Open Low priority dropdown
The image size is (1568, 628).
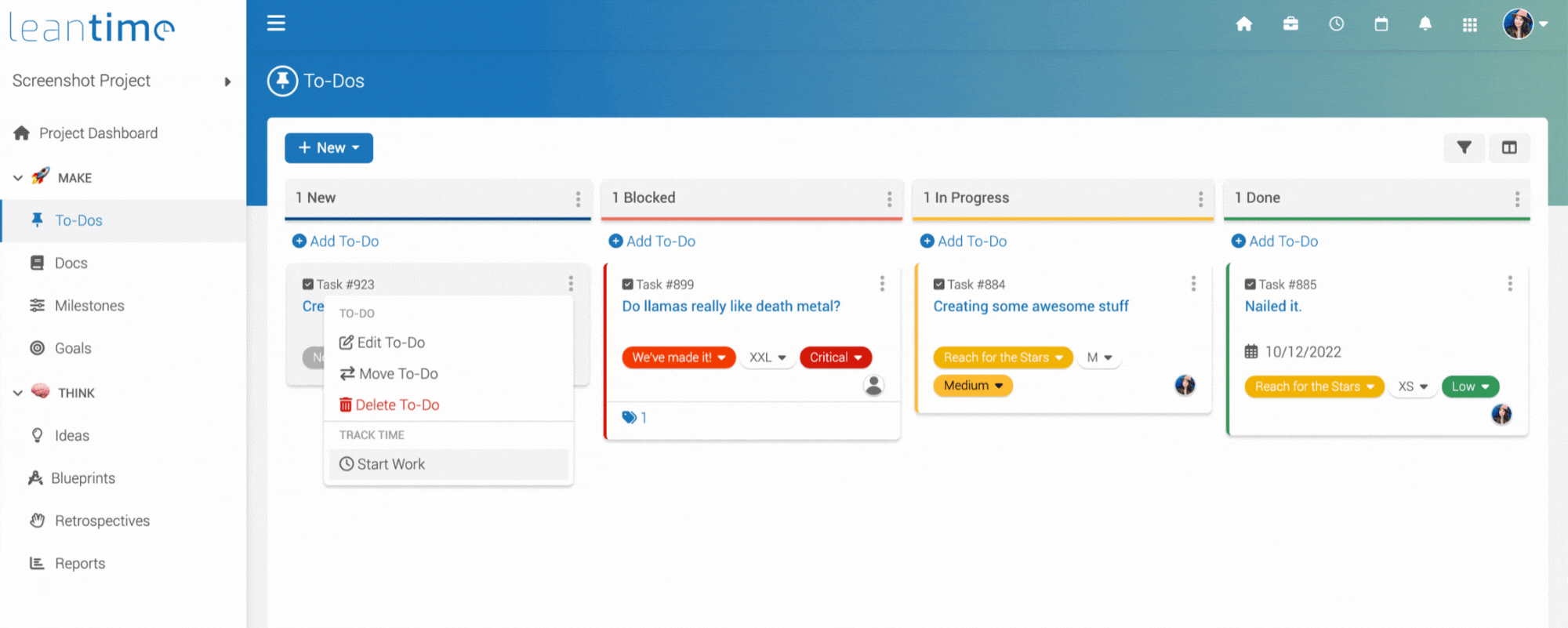(1470, 386)
